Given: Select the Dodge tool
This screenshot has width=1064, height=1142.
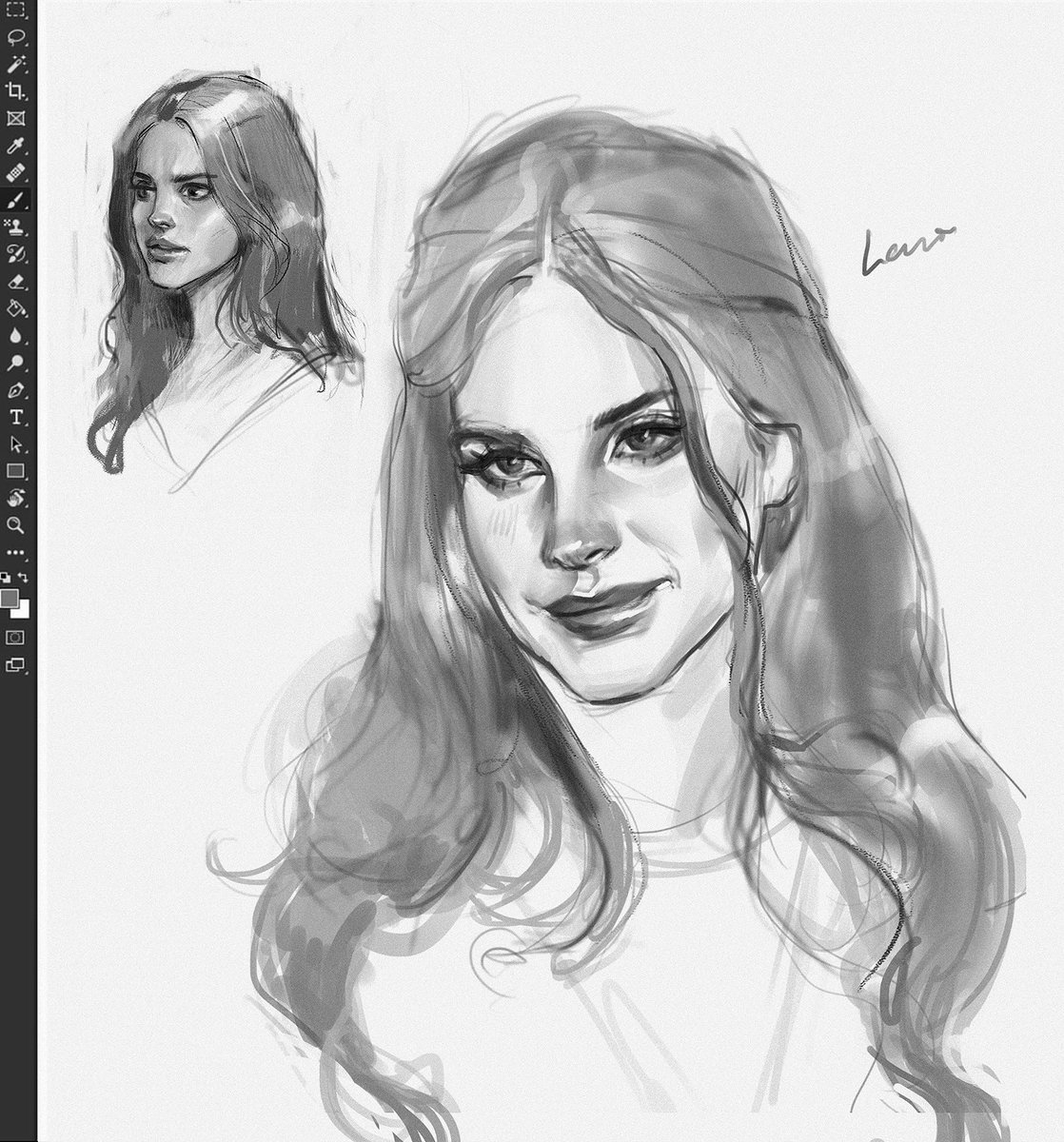Looking at the screenshot, I should pyautogui.click(x=16, y=363).
